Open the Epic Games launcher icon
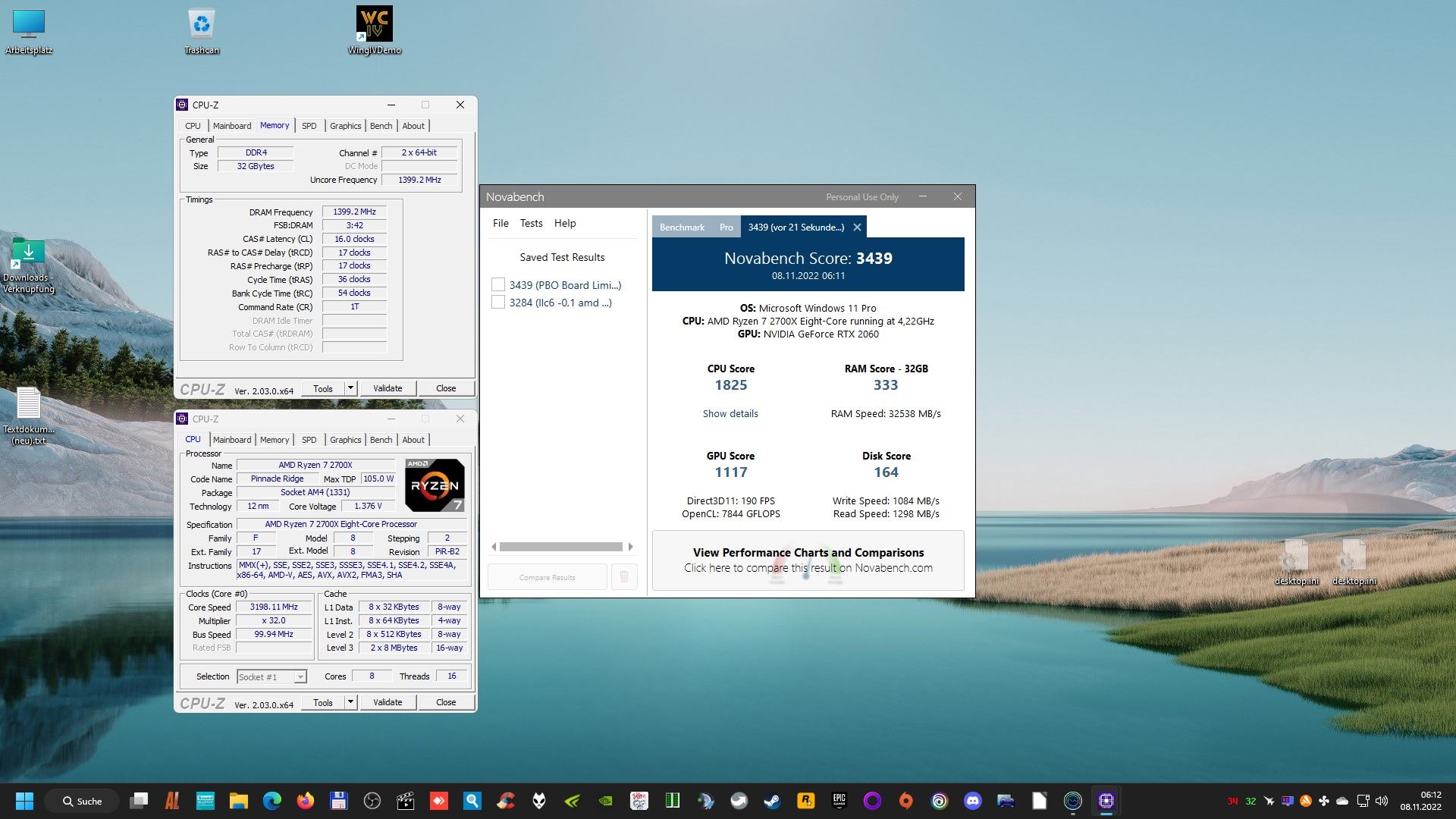Image resolution: width=1456 pixels, height=819 pixels. tap(839, 801)
